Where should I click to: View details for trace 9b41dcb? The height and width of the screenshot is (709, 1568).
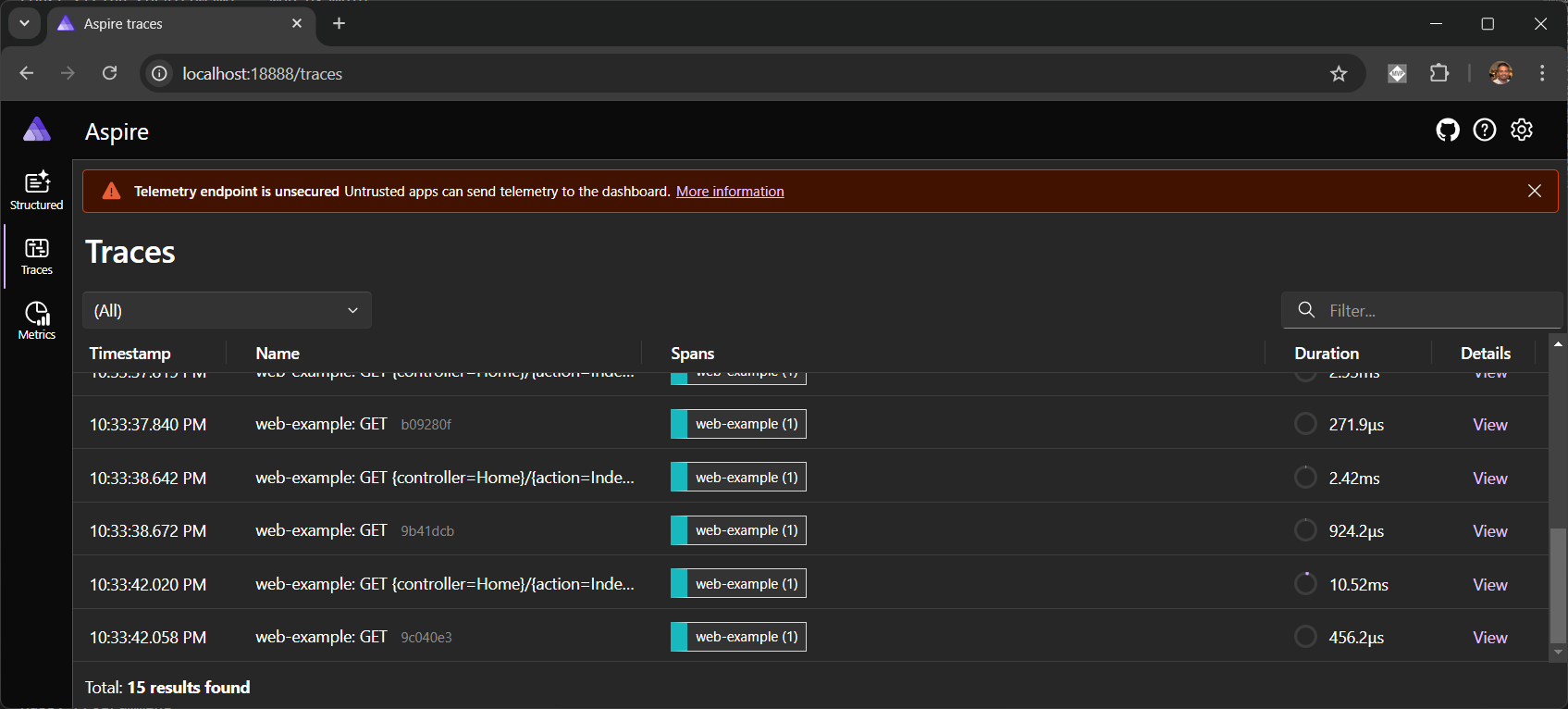tap(1490, 531)
